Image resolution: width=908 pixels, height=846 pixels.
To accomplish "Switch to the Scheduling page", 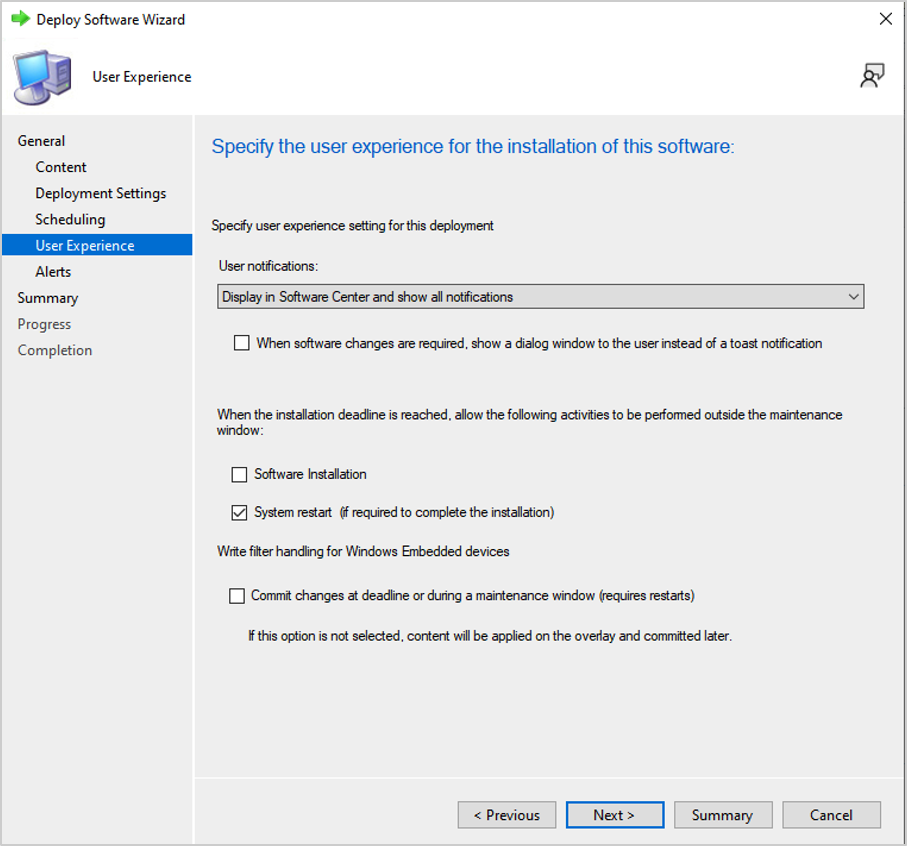I will click(x=70, y=219).
